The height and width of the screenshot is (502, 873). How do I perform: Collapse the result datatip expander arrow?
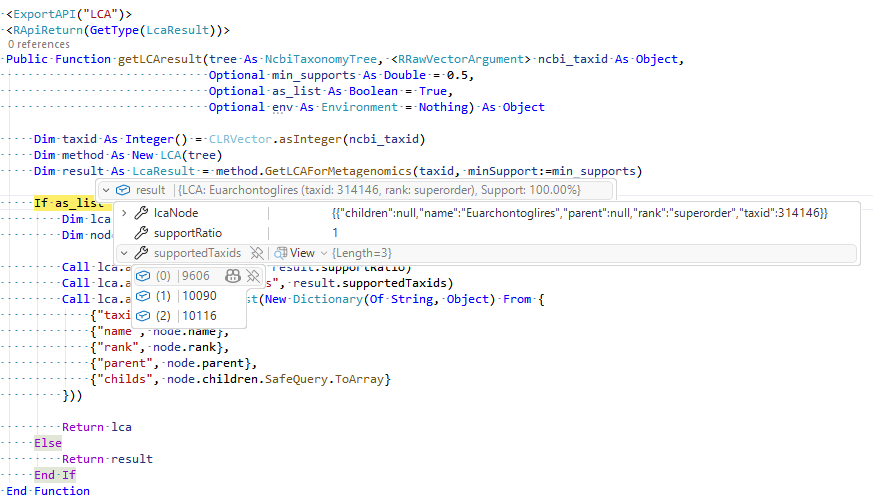105,190
